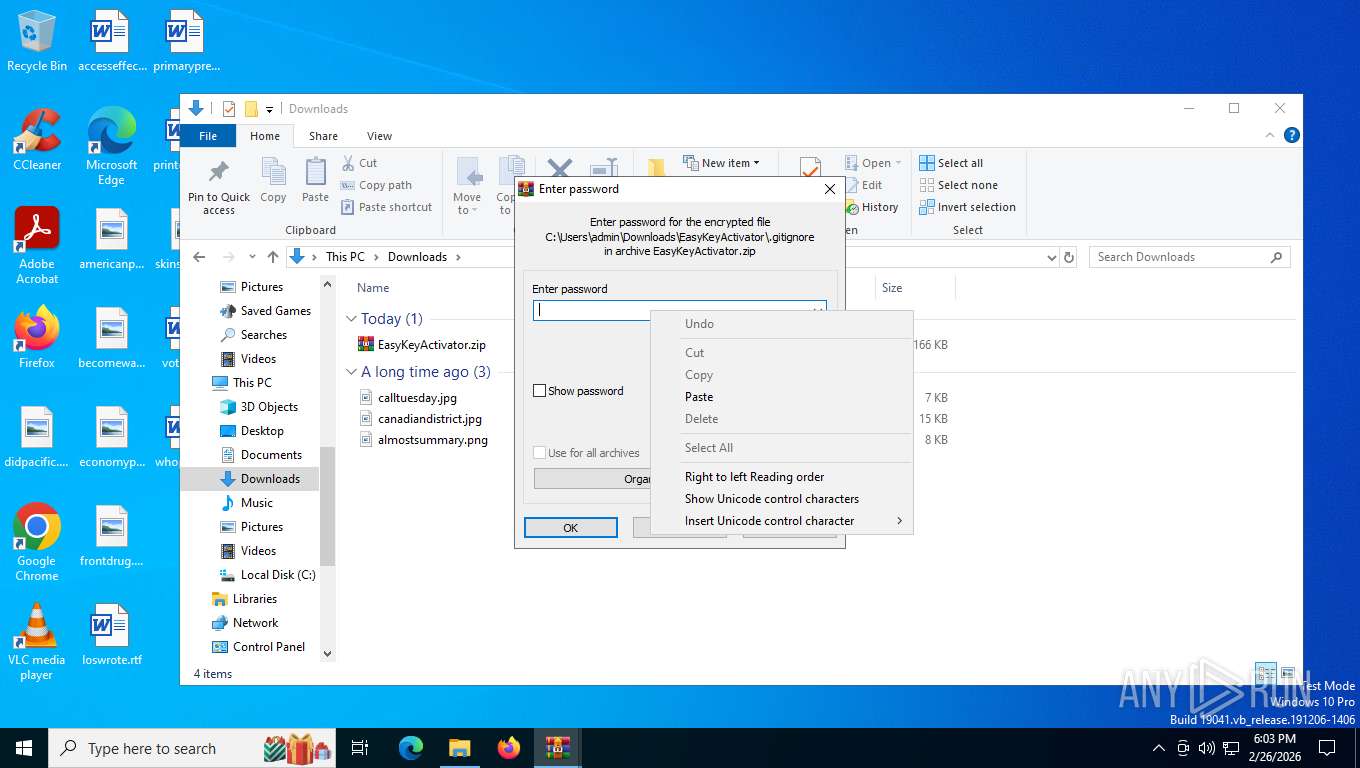1360x768 pixels.
Task: Toggle the Show password checkbox
Action: [x=540, y=391]
